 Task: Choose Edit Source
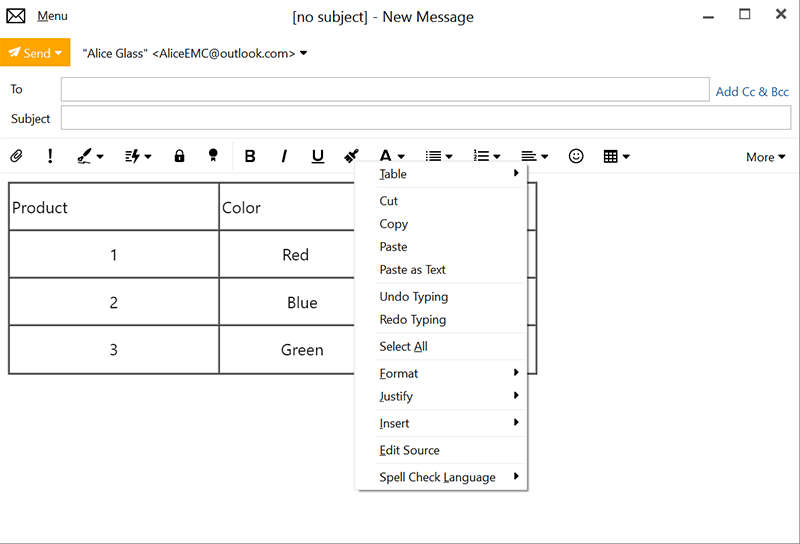point(442,450)
